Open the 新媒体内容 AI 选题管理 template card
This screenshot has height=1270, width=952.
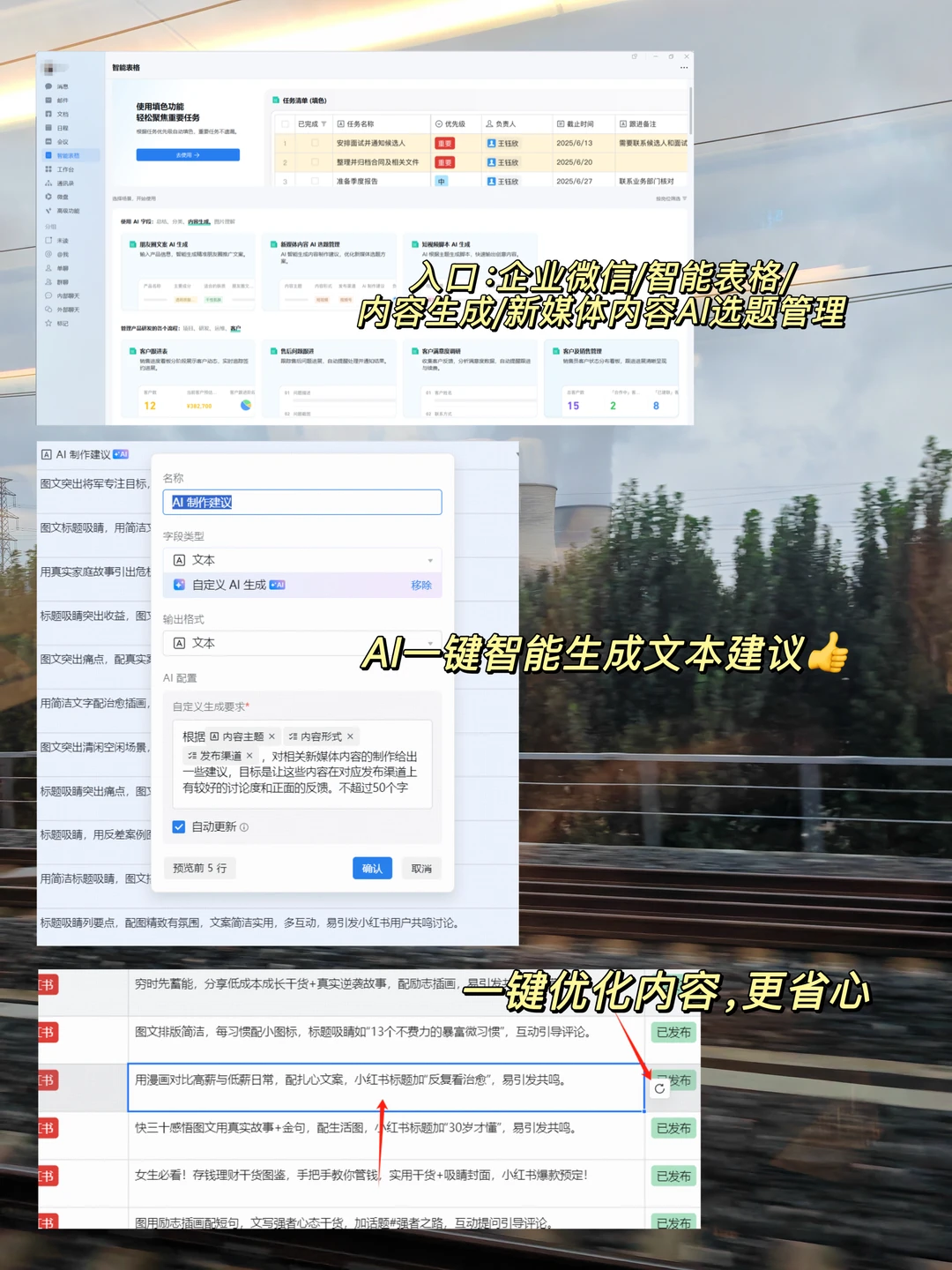[x=329, y=273]
